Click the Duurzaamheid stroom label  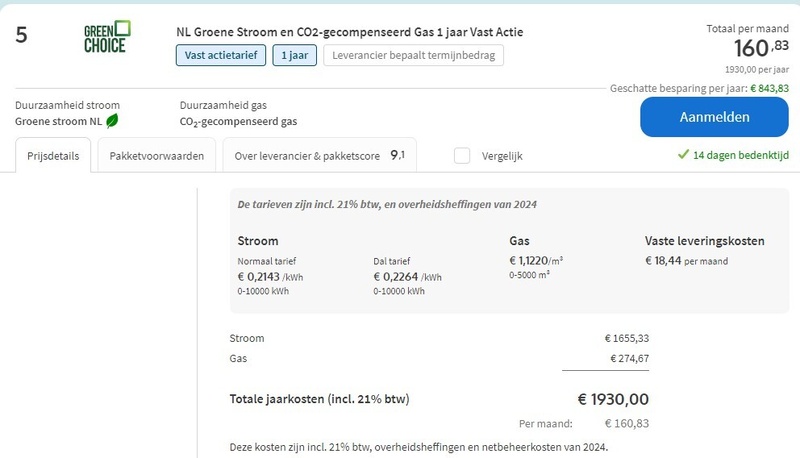click(67, 105)
